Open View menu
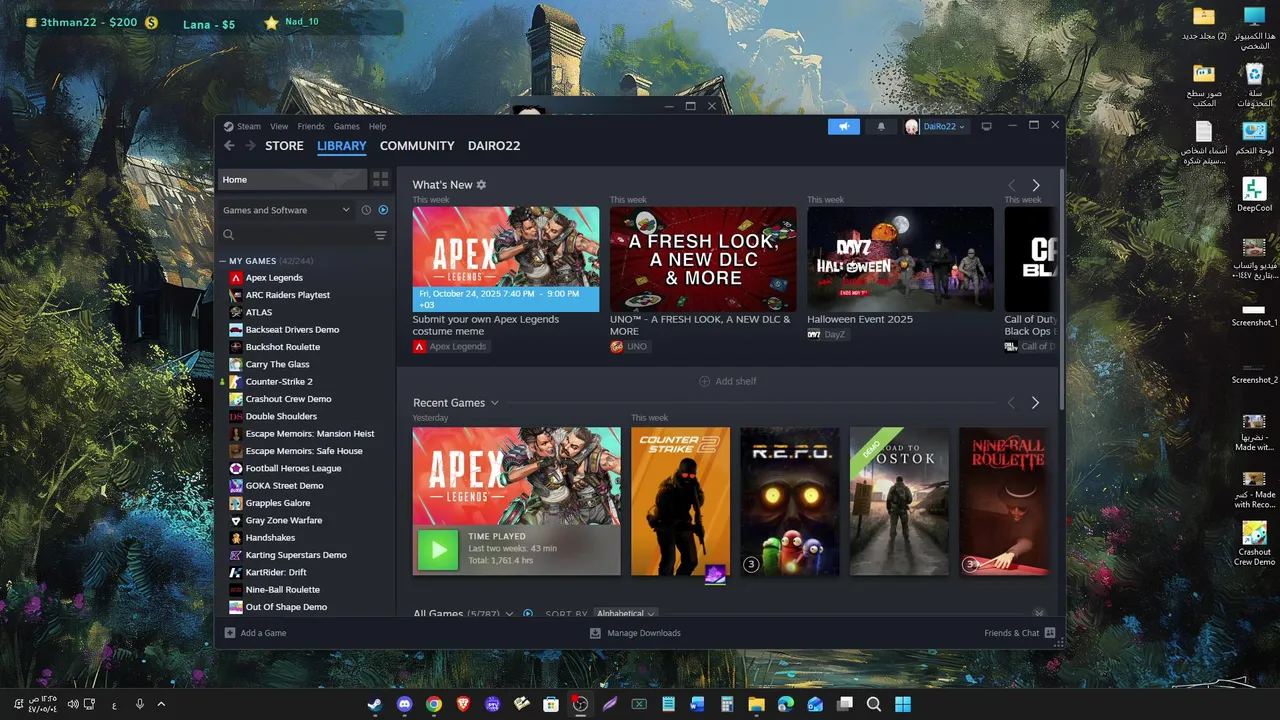 (x=279, y=127)
